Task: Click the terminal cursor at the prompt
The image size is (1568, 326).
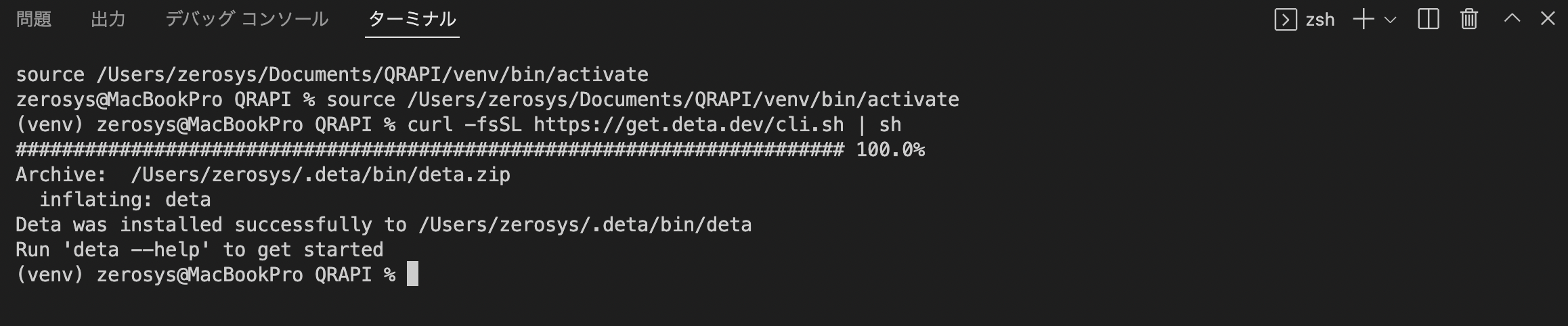Action: click(x=412, y=274)
